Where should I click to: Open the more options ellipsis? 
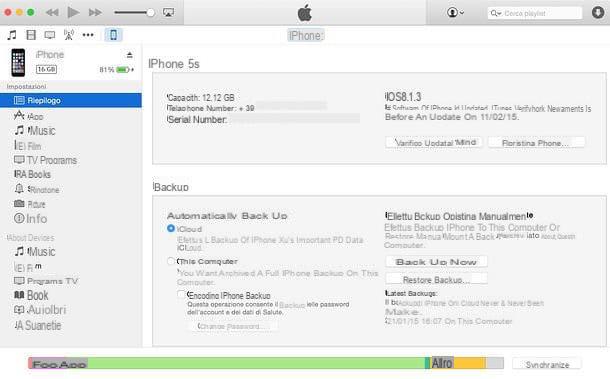(88, 35)
